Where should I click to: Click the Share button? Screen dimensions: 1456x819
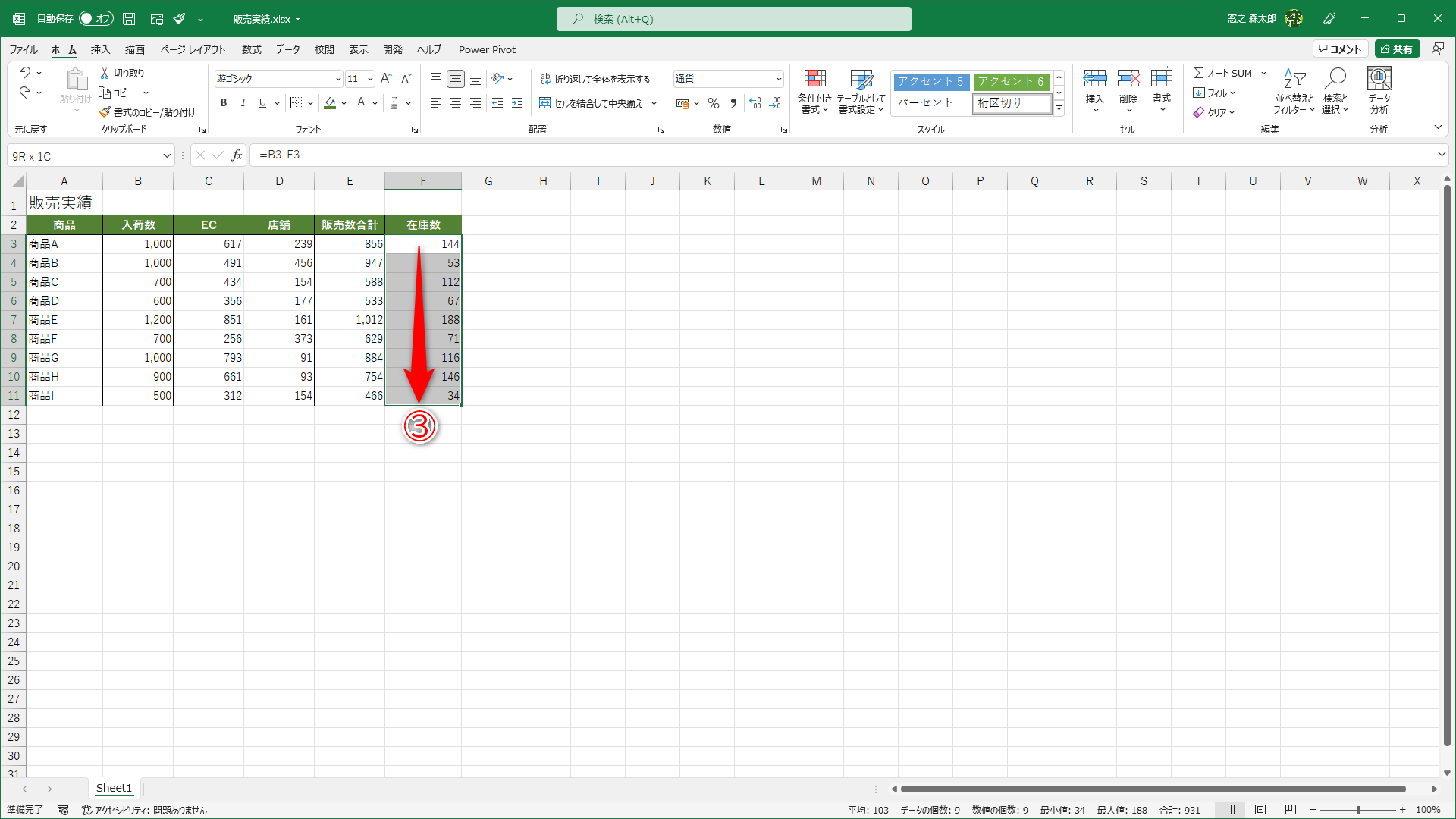[1397, 49]
